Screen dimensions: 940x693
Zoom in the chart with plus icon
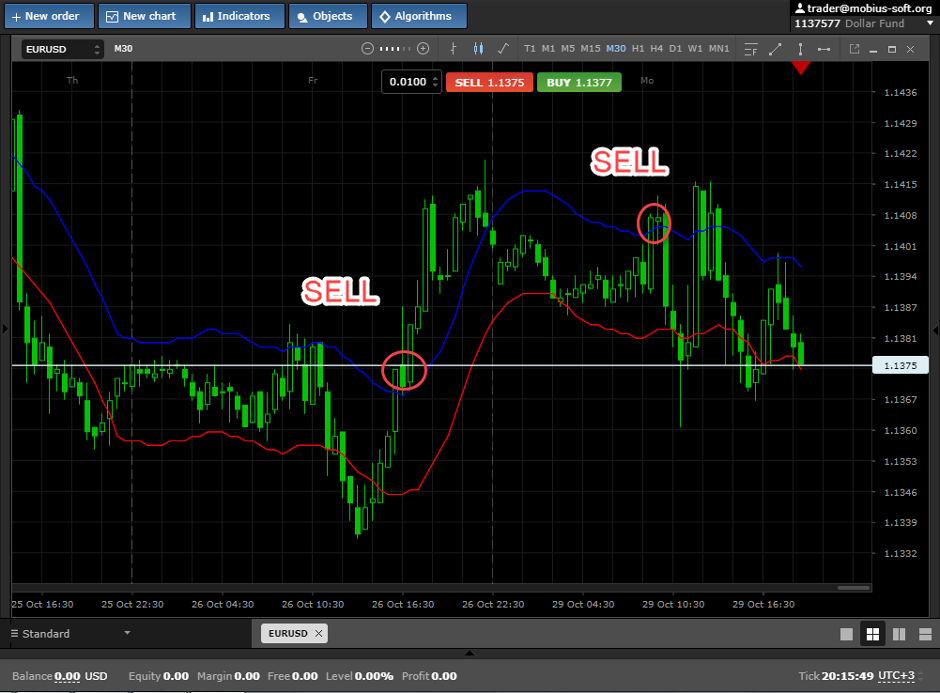tap(423, 49)
